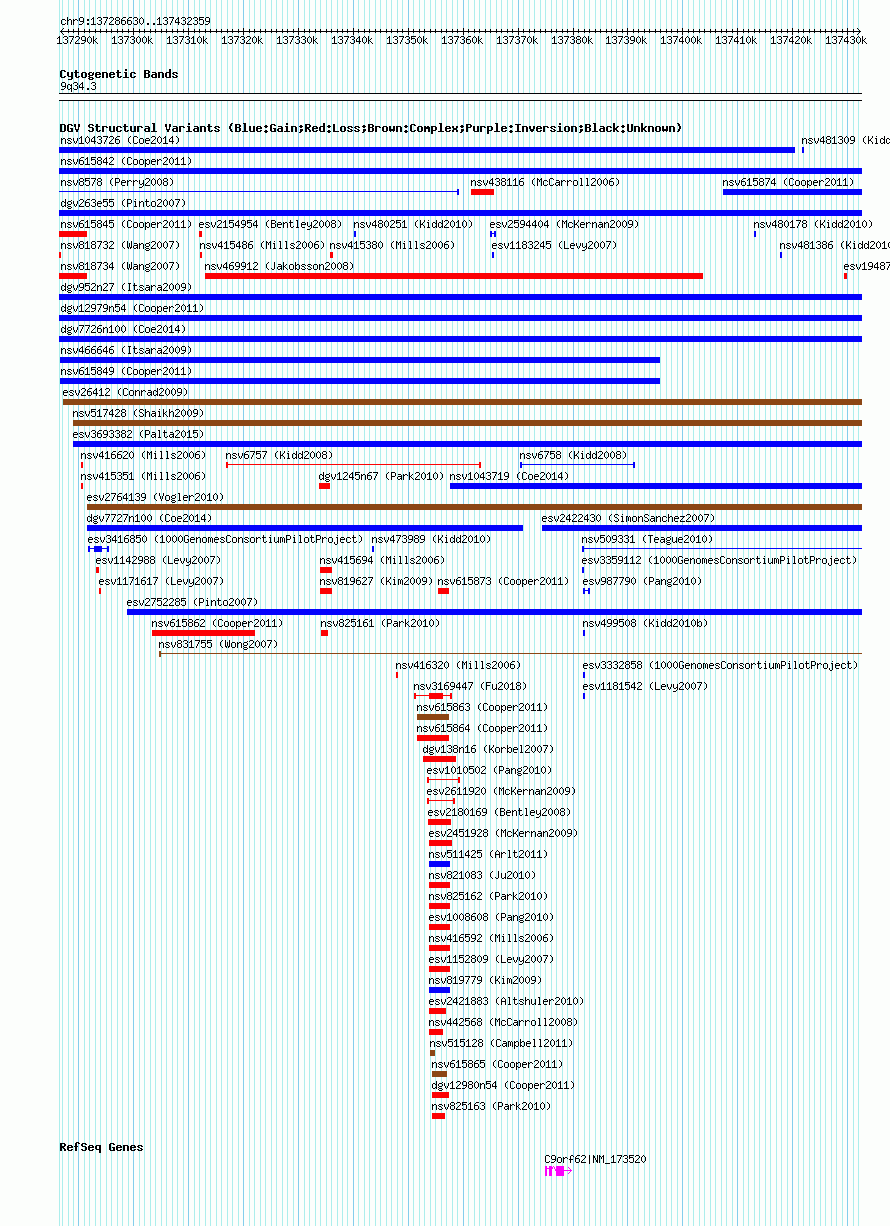The image size is (890, 1226).
Task: Click esv1010502 (Pang2010) label
Action: pos(489,770)
